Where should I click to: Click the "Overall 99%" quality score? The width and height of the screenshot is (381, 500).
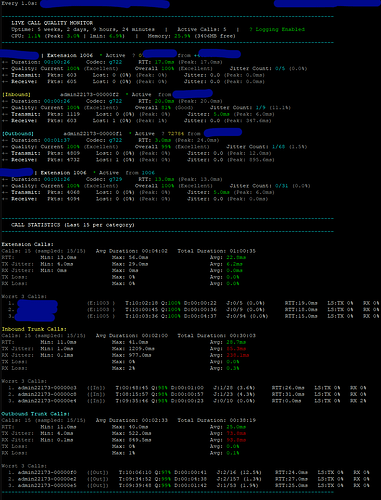point(153,147)
